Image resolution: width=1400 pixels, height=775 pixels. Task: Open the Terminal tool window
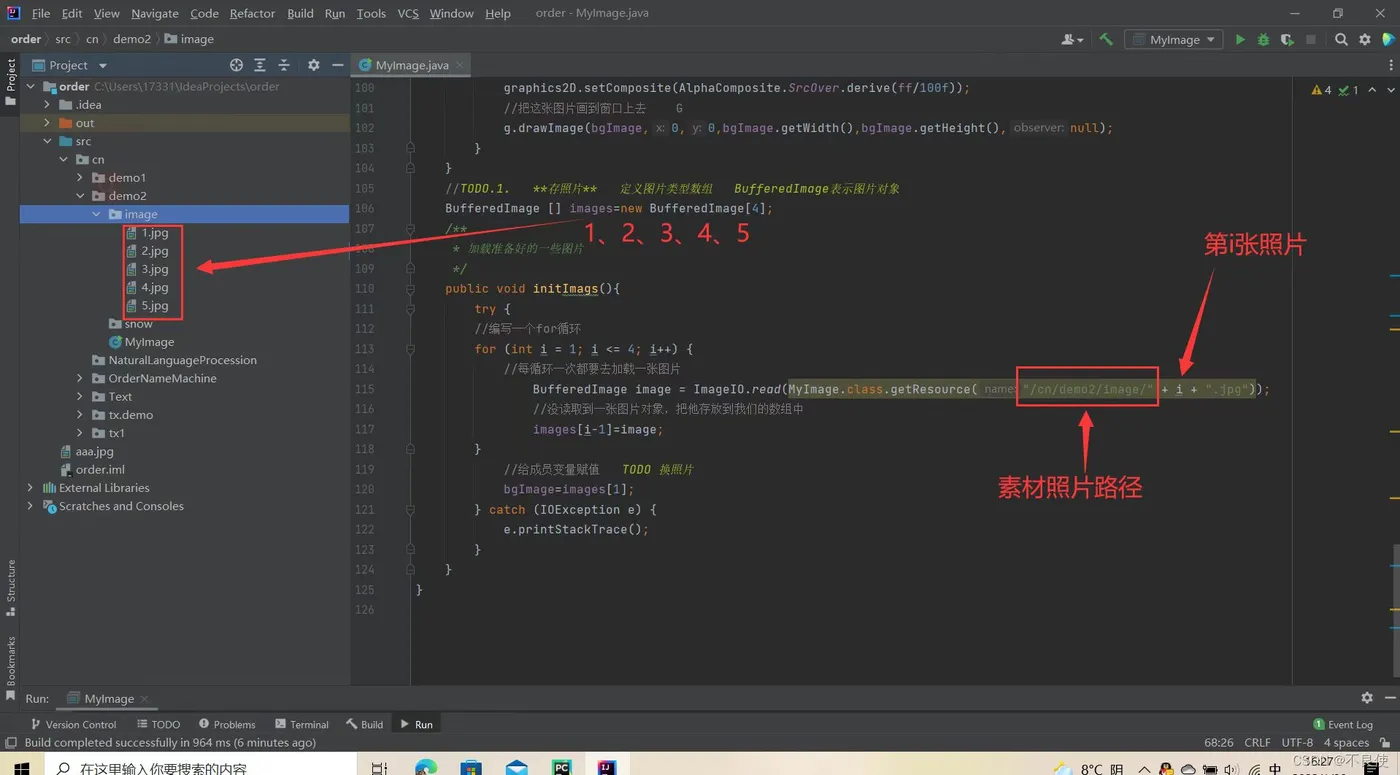302,724
